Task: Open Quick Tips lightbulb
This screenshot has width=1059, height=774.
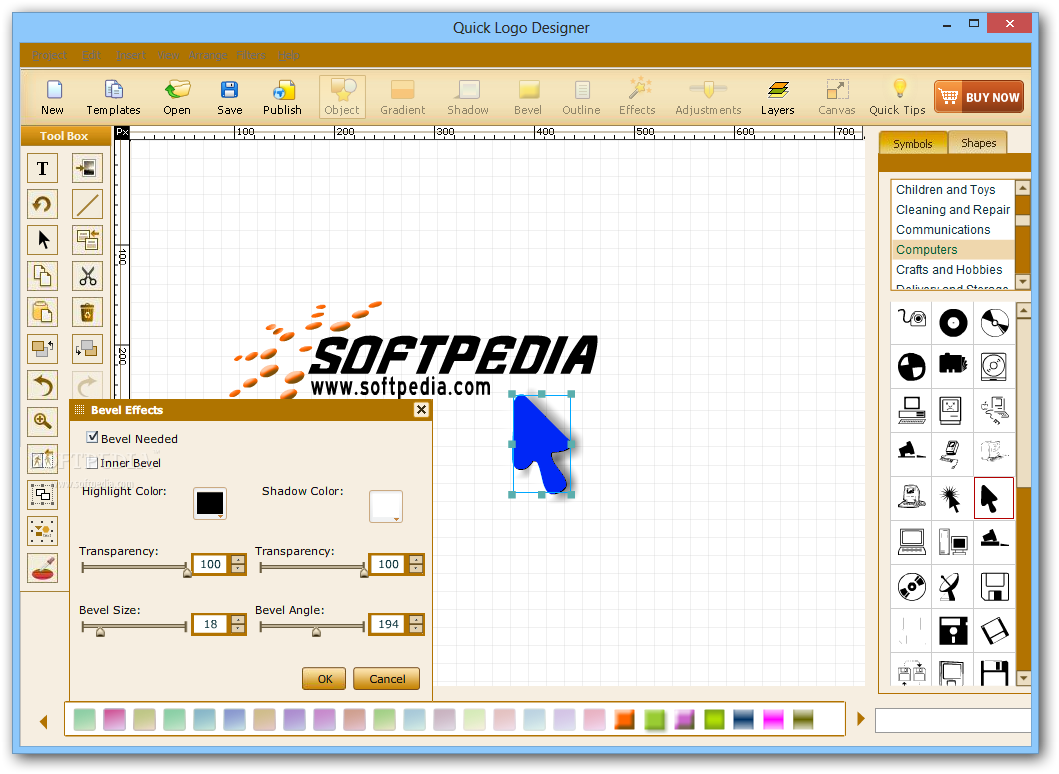Action: point(898,97)
